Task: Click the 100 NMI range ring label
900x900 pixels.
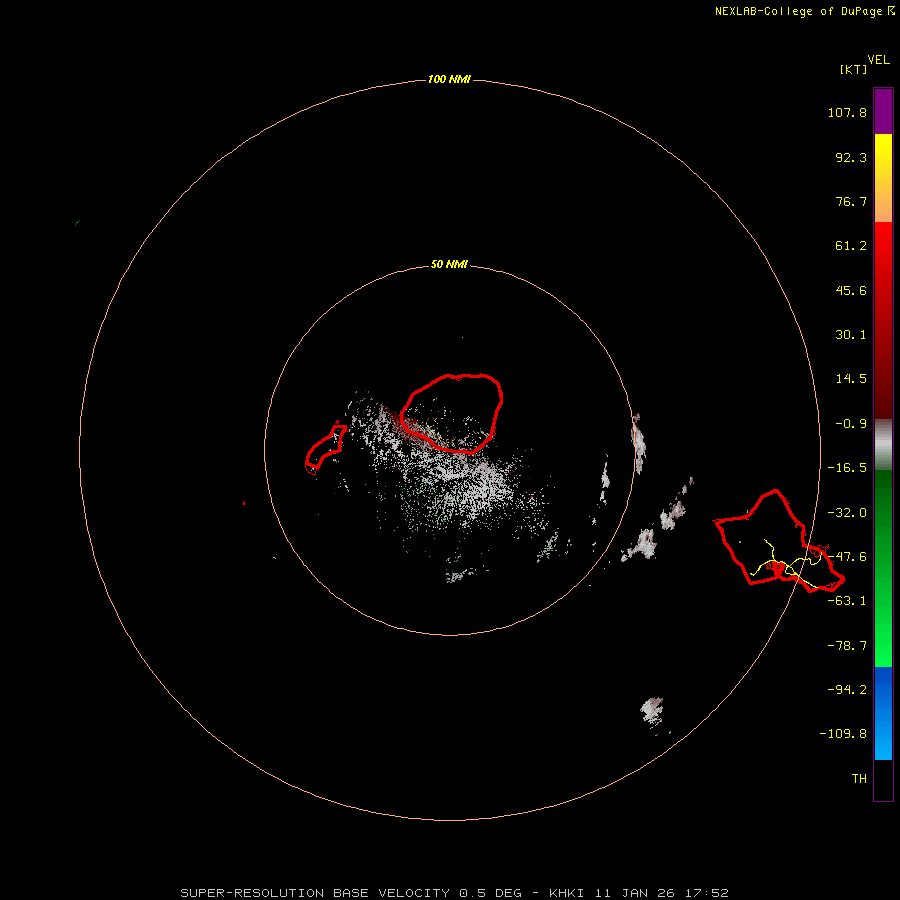Action: (x=449, y=79)
